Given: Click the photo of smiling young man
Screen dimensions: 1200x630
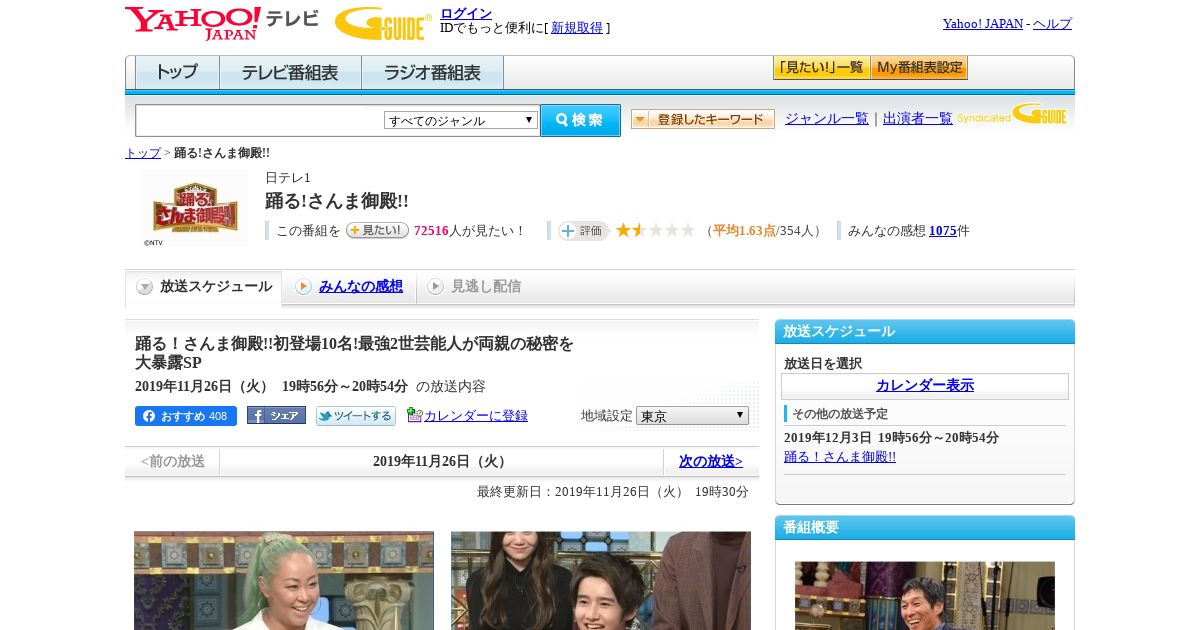Looking at the screenshot, I should [601, 580].
